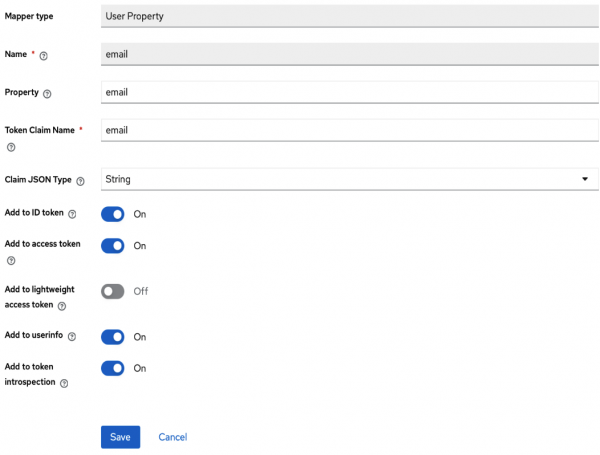Viewport: 600px width, 455px height.
Task: Open the Claim JSON Type dropdown
Action: point(349,179)
